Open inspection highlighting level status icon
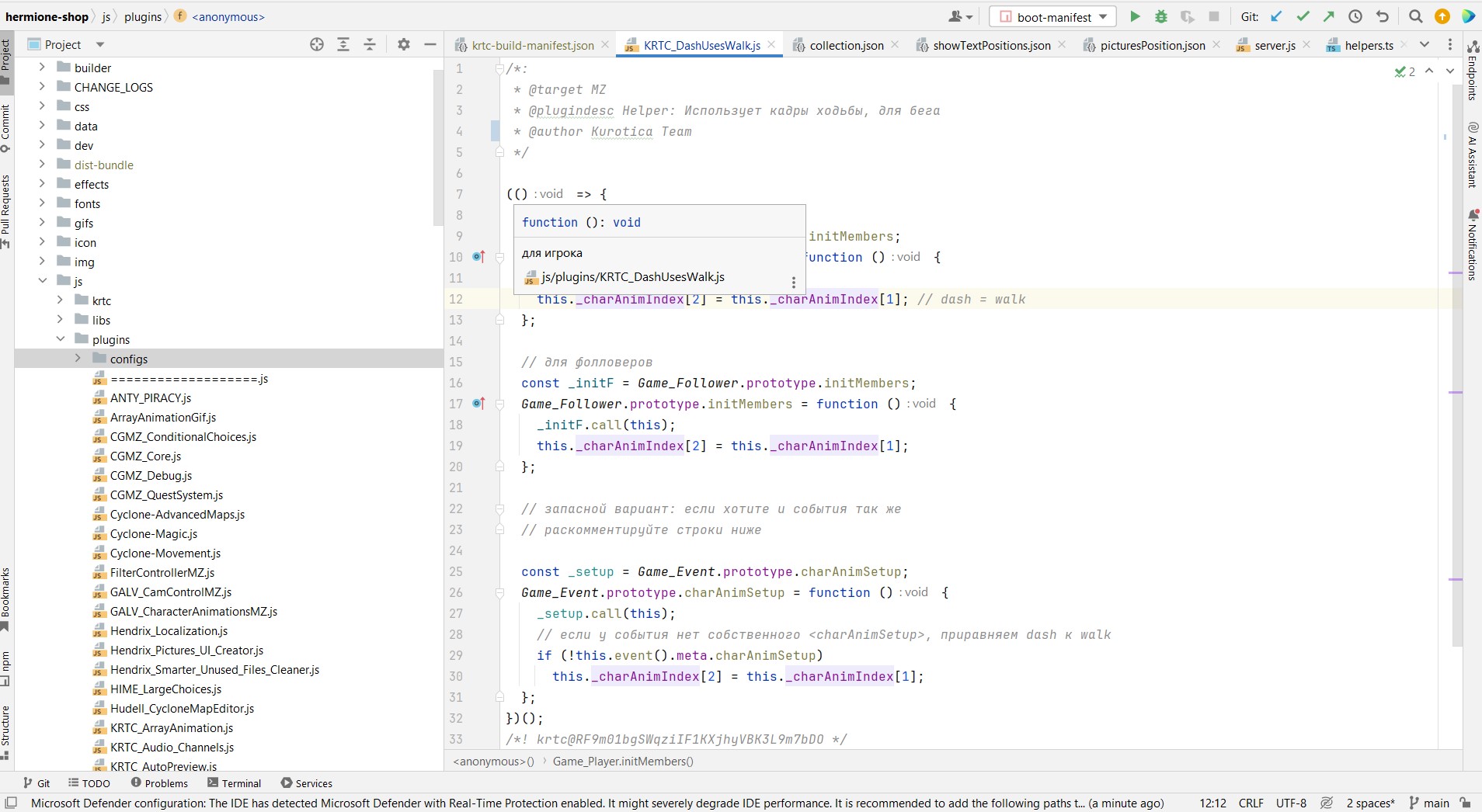Screen dimensions: 1482x812 tap(1327, 803)
